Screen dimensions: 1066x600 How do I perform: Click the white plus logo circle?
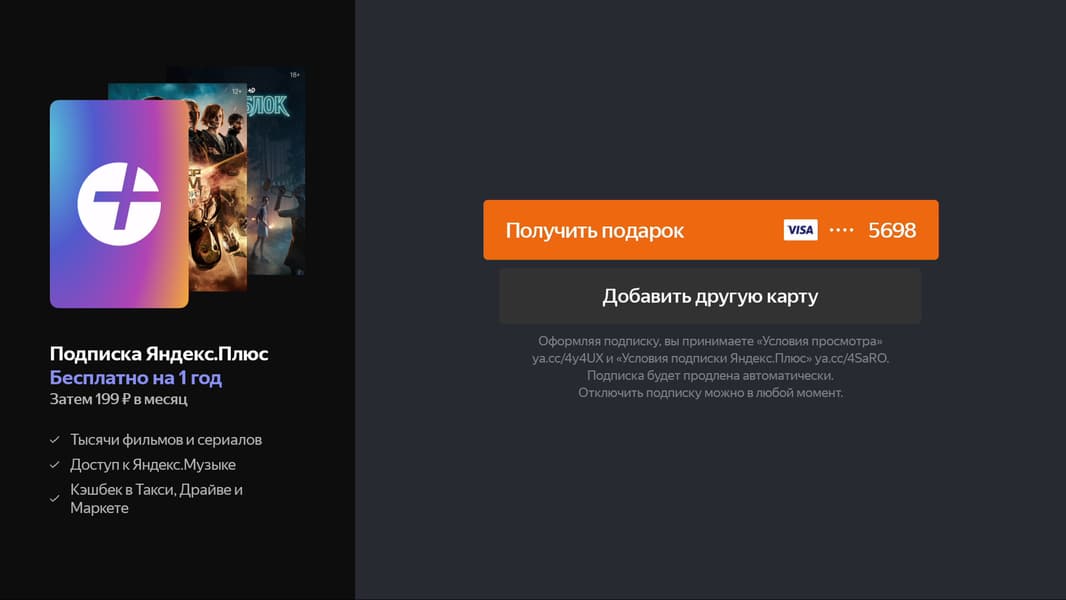point(119,204)
